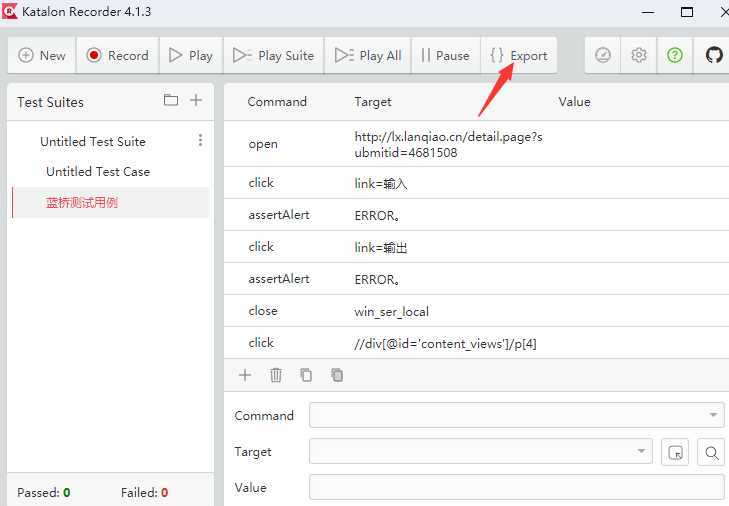This screenshot has height=506, width=729.
Task: Select Untitled Test Case
Action: click(98, 172)
